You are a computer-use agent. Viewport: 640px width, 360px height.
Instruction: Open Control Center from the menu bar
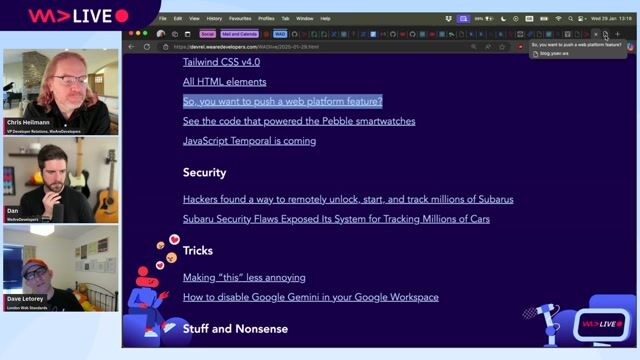(582, 19)
